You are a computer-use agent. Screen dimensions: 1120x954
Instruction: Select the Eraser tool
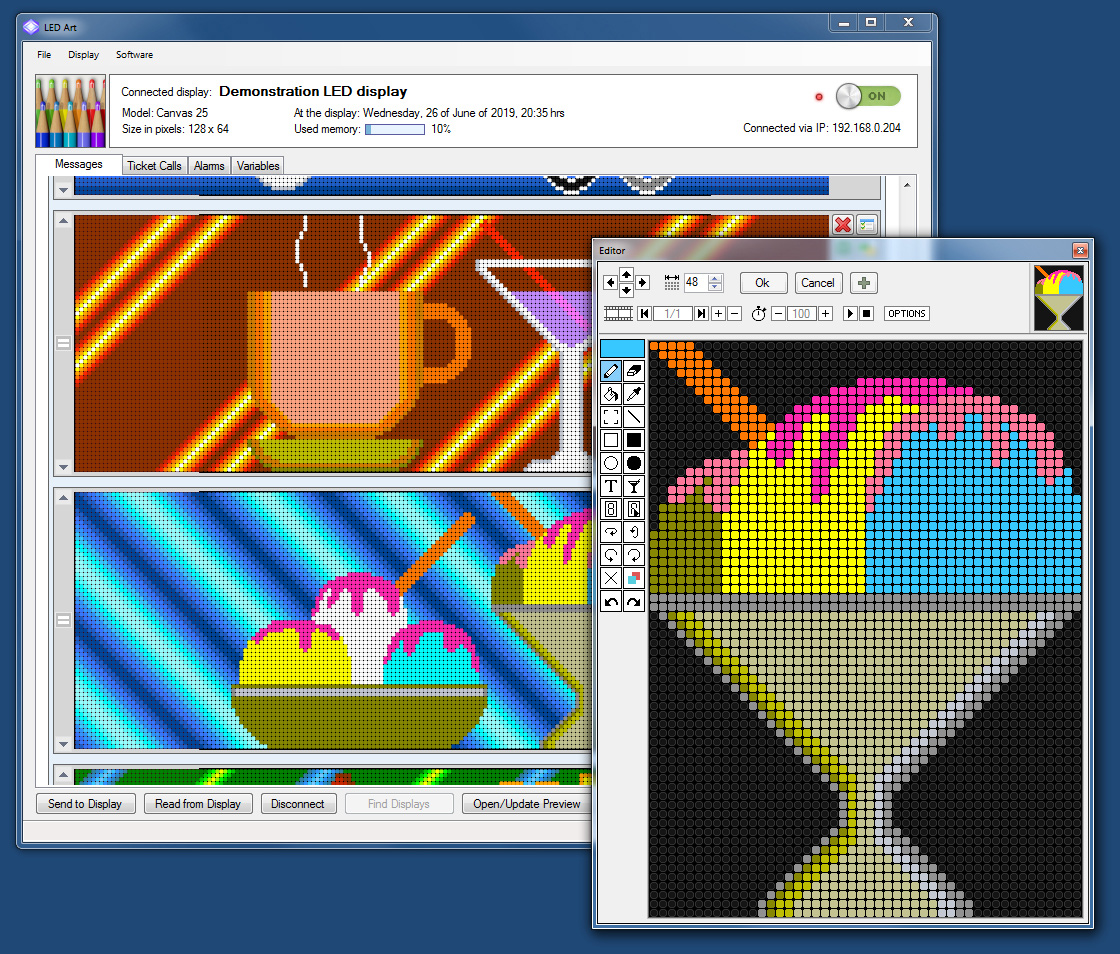(633, 371)
